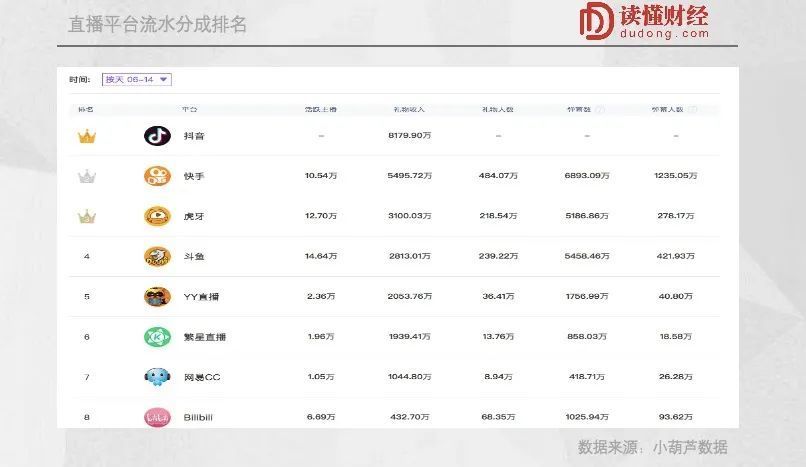
Task: Select the 虎牙 platform name
Action: (194, 216)
